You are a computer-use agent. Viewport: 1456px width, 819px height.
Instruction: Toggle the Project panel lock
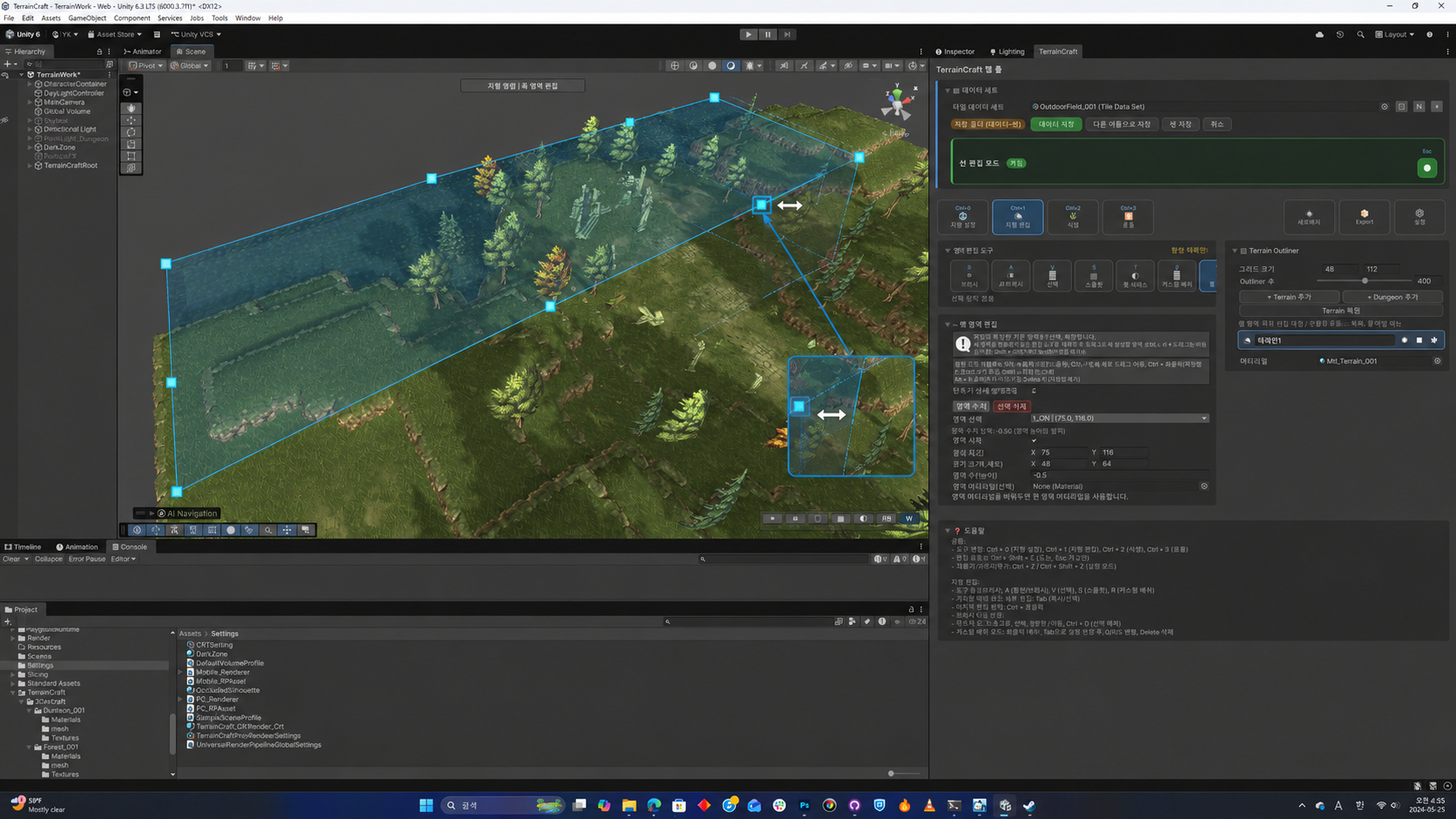[912, 609]
